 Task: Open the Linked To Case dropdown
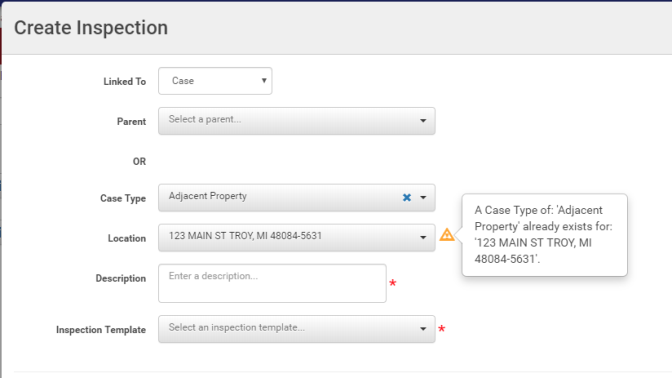coord(215,81)
